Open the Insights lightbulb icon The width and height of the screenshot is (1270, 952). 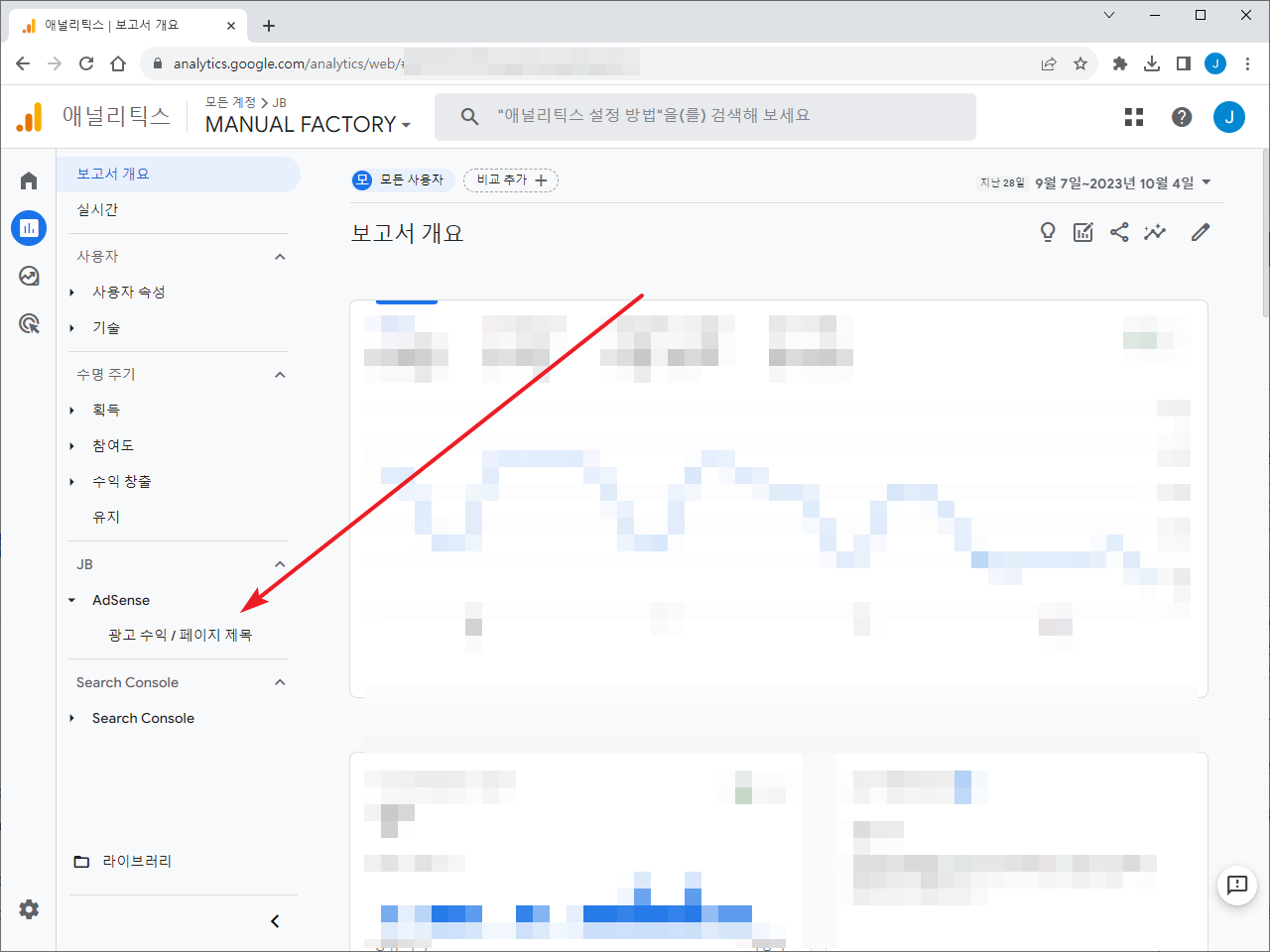(x=1048, y=232)
